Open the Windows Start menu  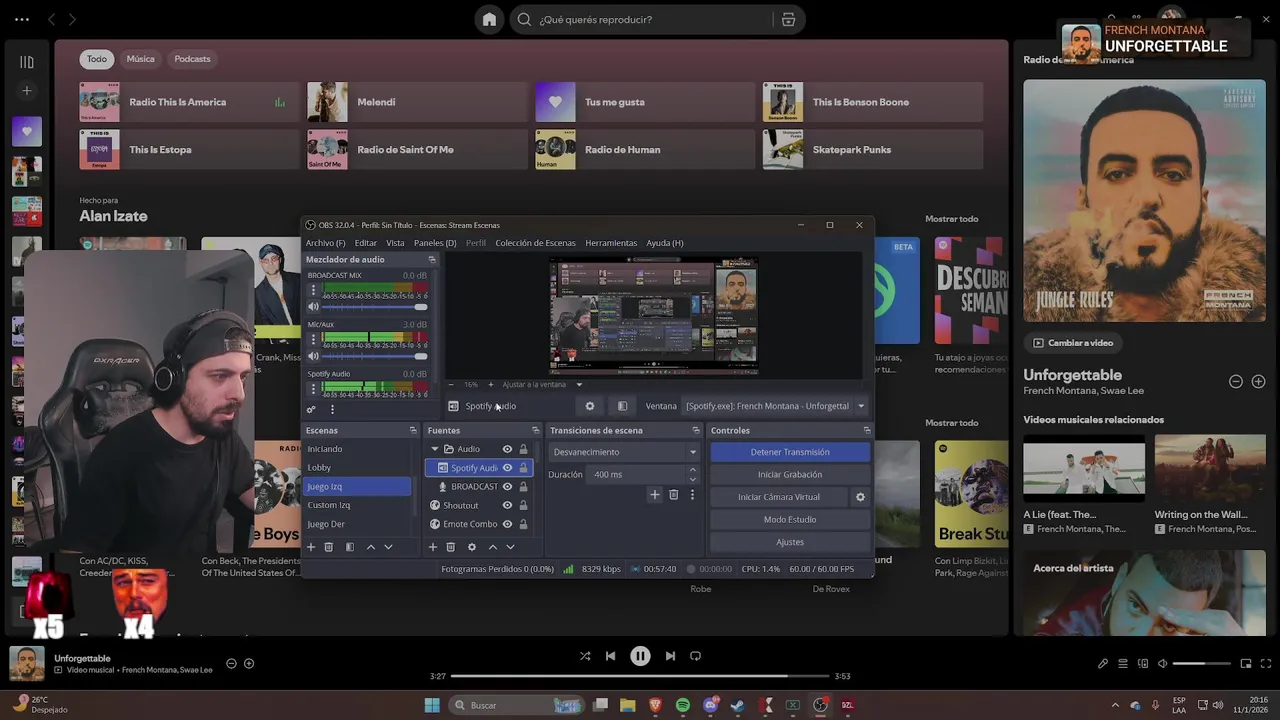click(432, 705)
